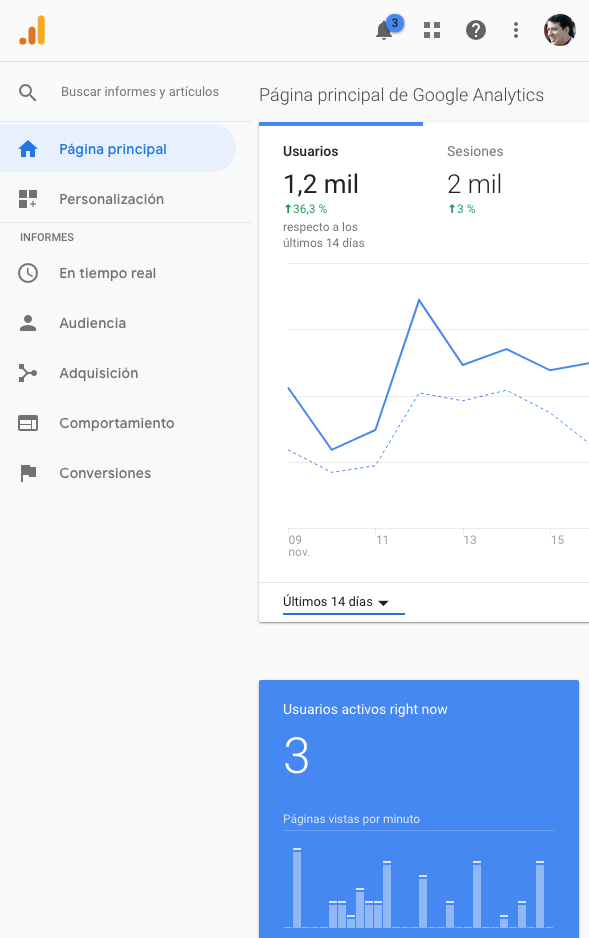Click the peak of the solid users line

pyautogui.click(x=419, y=299)
